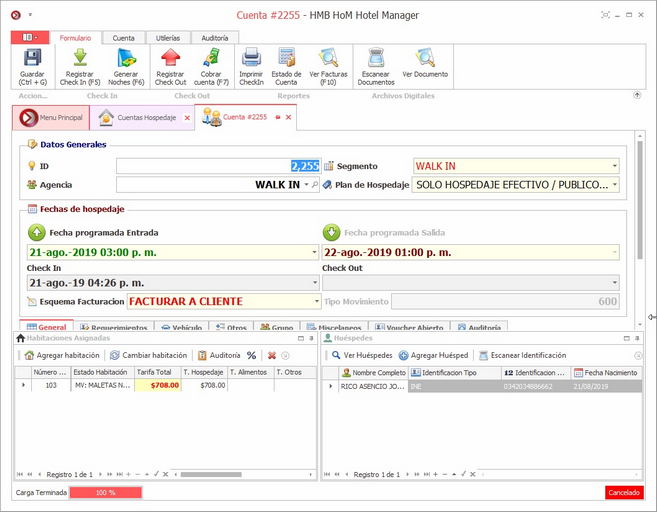Click Registrar Check Out icon
Image resolution: width=657 pixels, height=512 pixels.
tap(170, 59)
